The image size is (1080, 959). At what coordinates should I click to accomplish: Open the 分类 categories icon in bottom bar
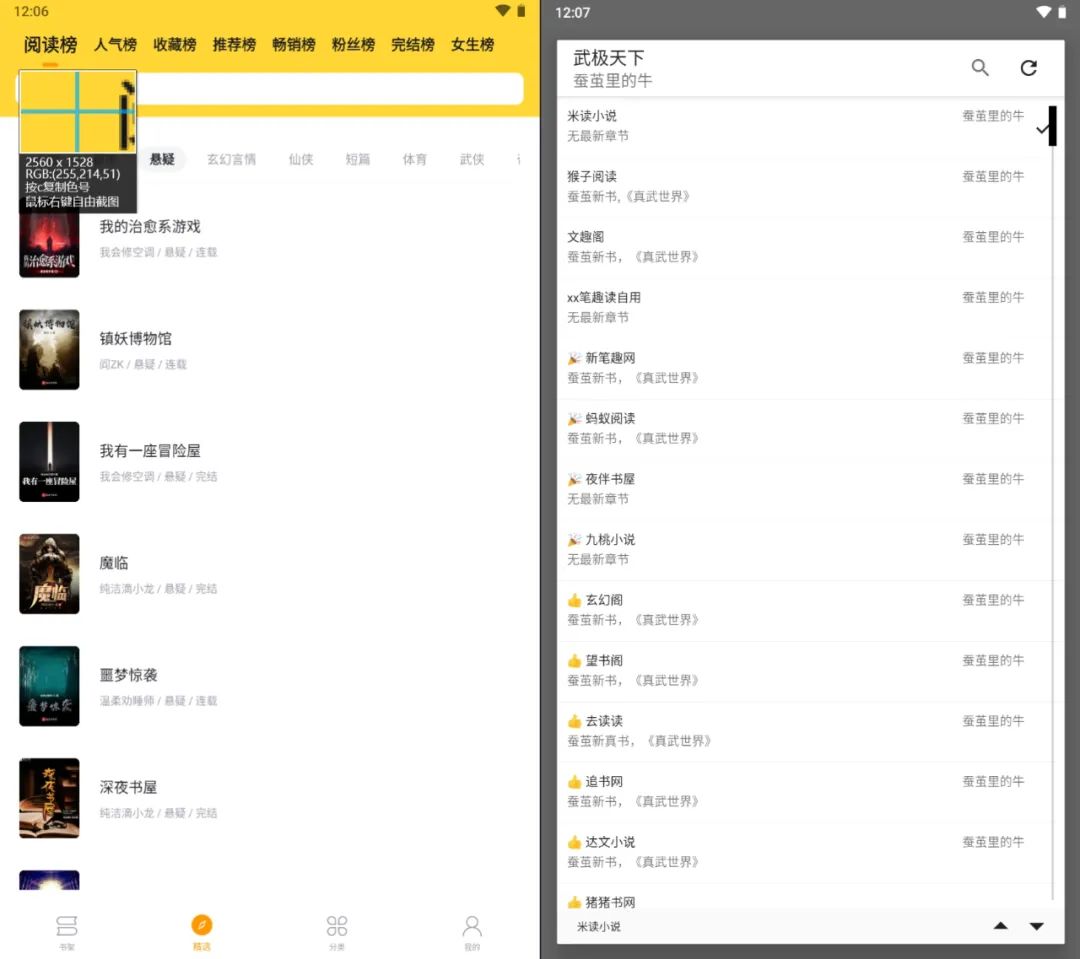coord(337,930)
